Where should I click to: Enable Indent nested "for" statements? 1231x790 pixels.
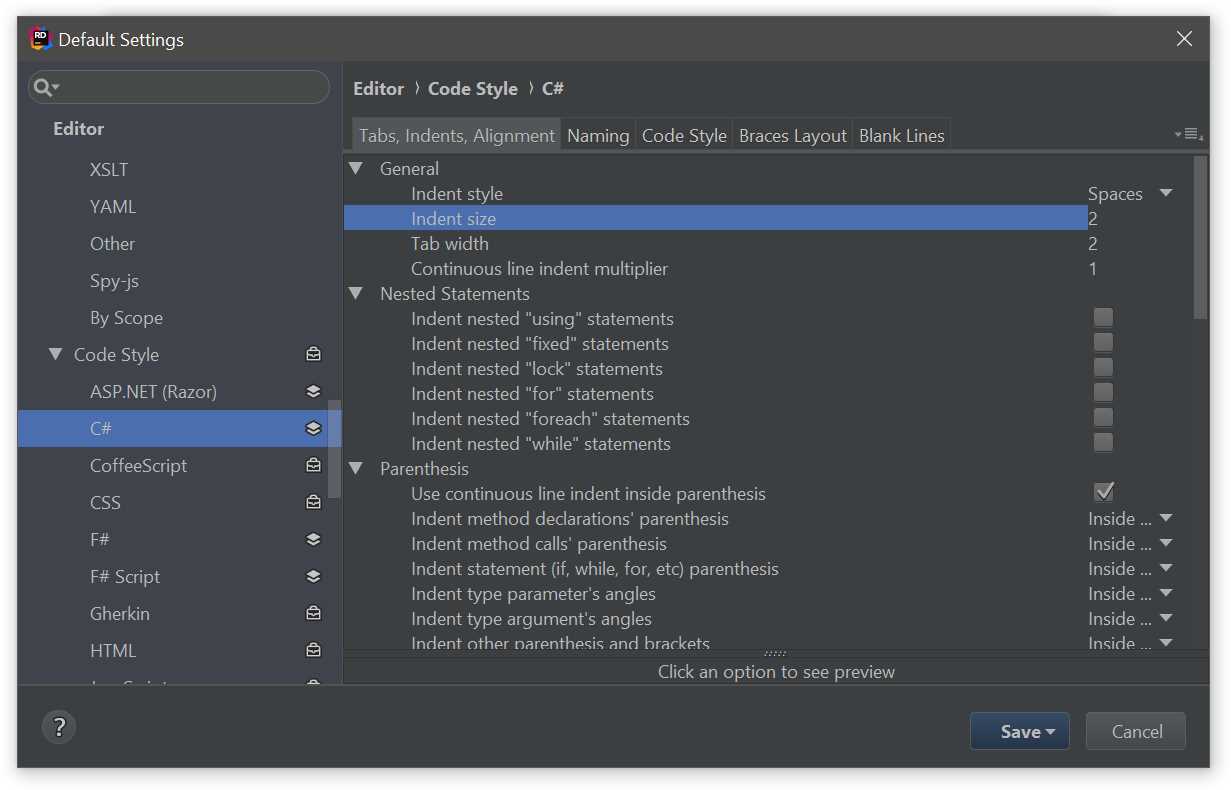pyautogui.click(x=1103, y=393)
